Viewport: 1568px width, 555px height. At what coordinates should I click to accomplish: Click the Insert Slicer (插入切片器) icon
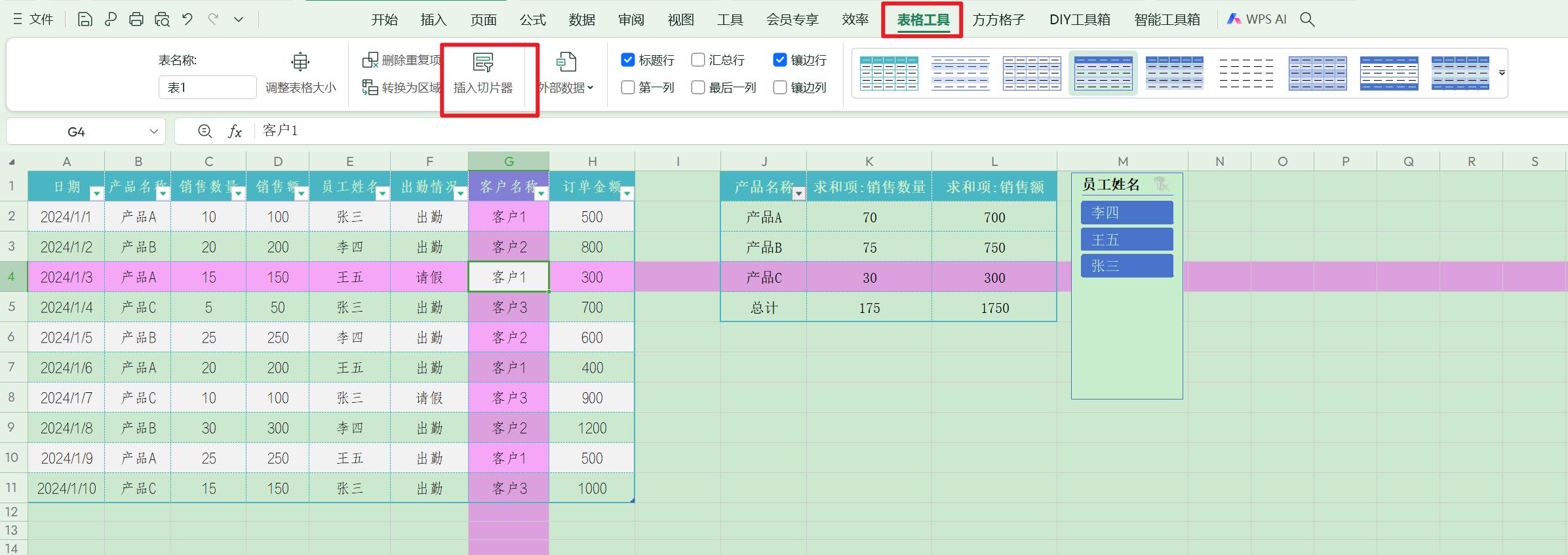pyautogui.click(x=483, y=63)
